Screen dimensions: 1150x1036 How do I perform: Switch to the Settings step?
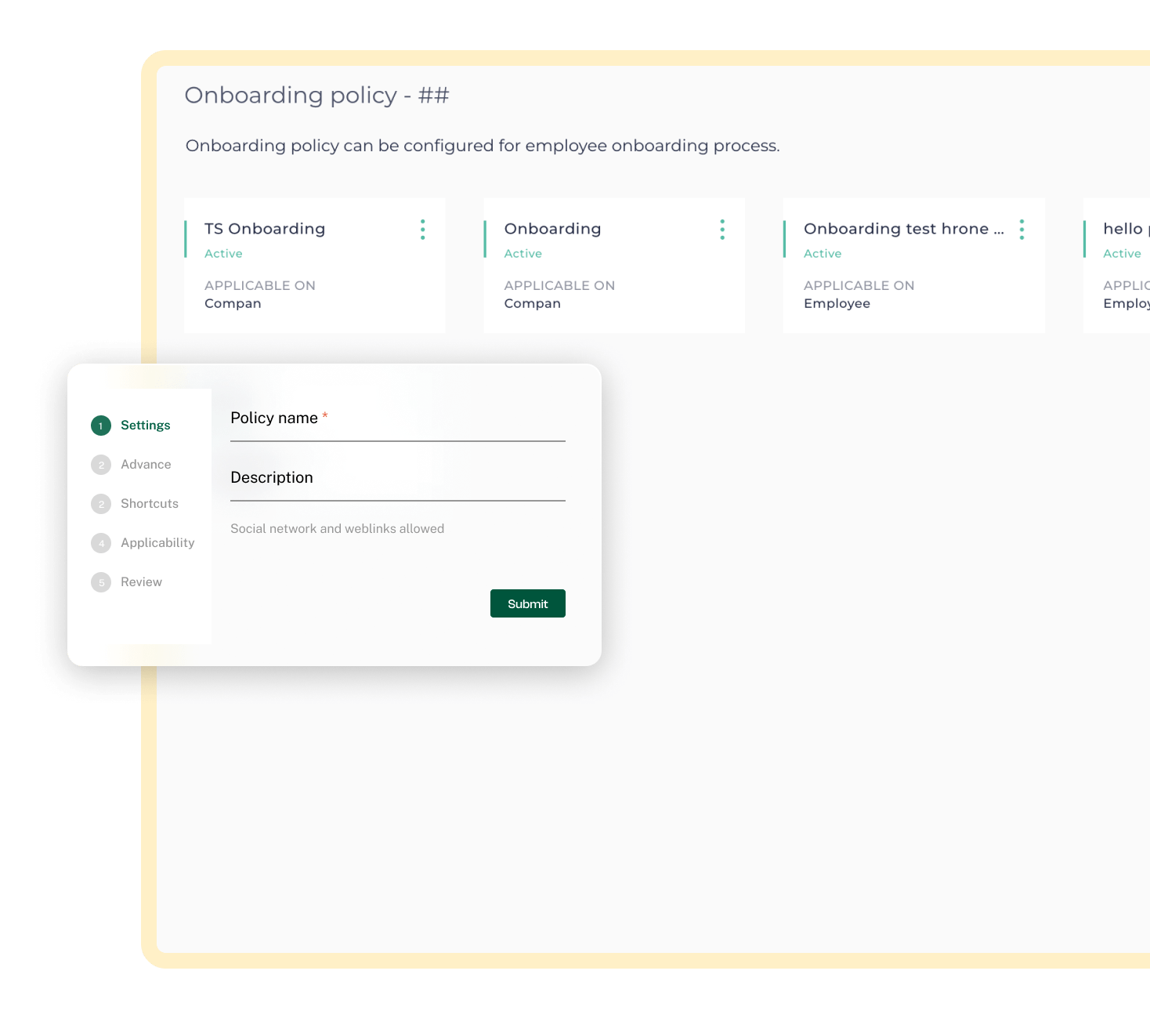145,426
